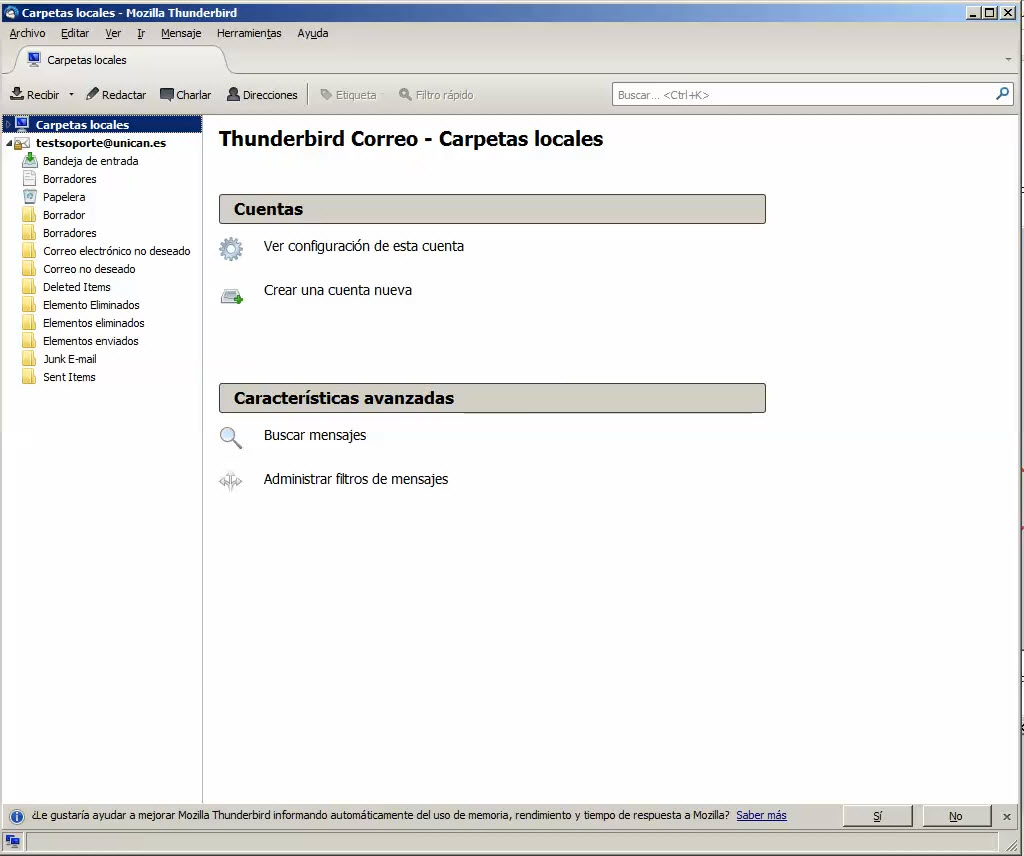Click the account envelope icon for testsoporte
The height and width of the screenshot is (856, 1024).
(x=22, y=143)
